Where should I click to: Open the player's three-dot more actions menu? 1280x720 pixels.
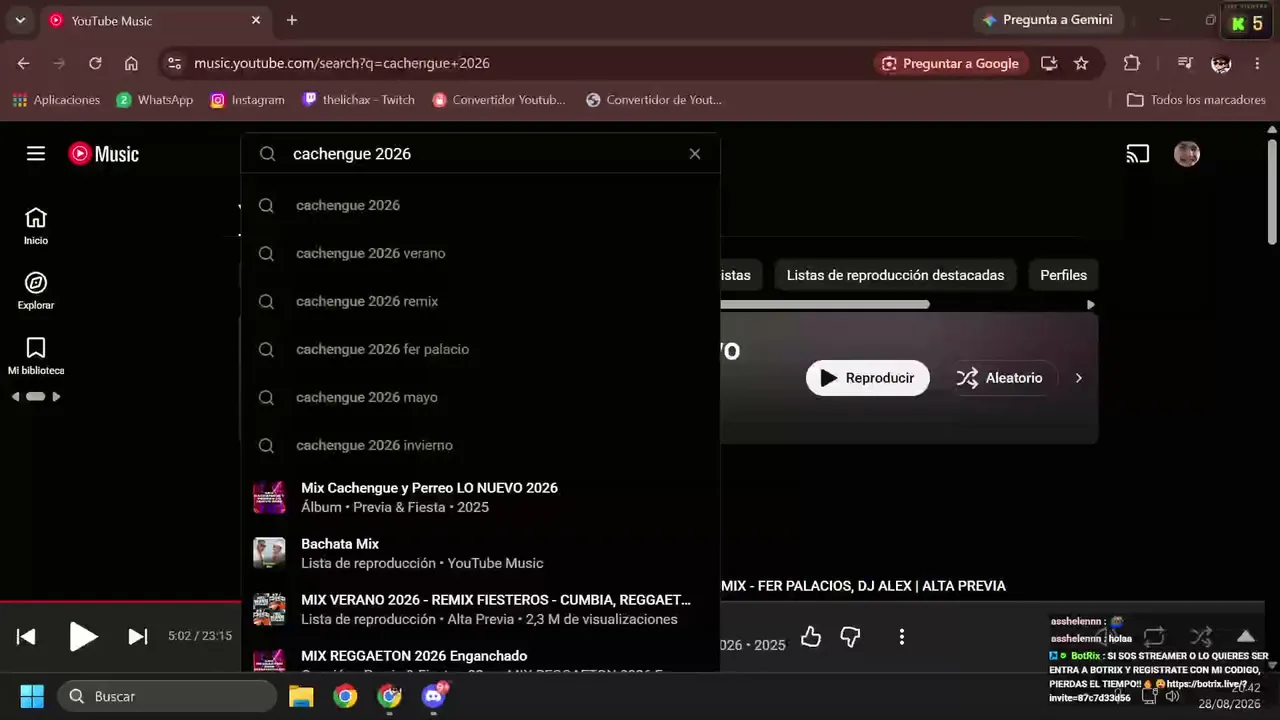pos(902,637)
